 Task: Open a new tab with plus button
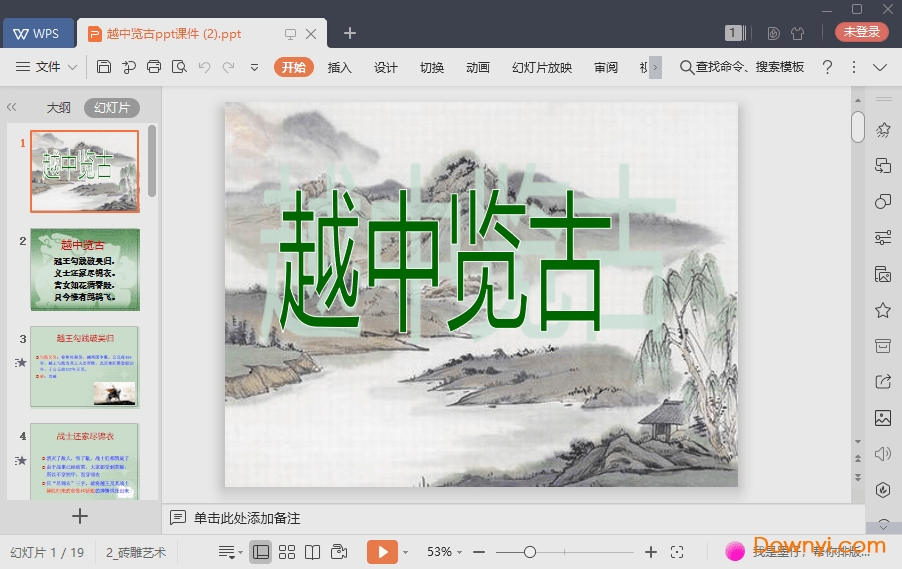click(x=350, y=33)
